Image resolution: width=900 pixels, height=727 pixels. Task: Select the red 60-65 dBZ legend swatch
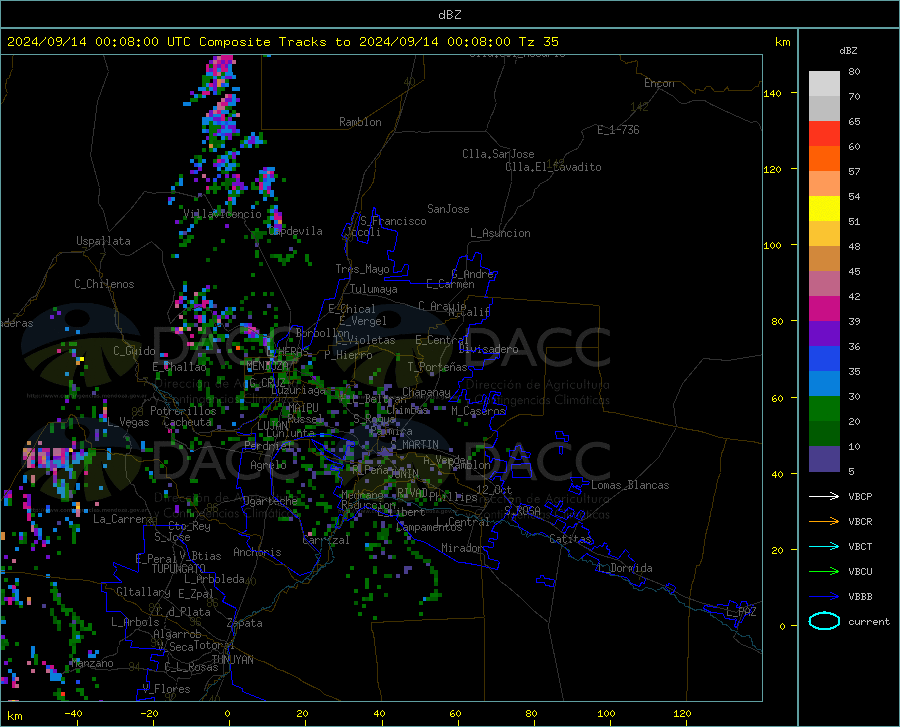(x=824, y=134)
